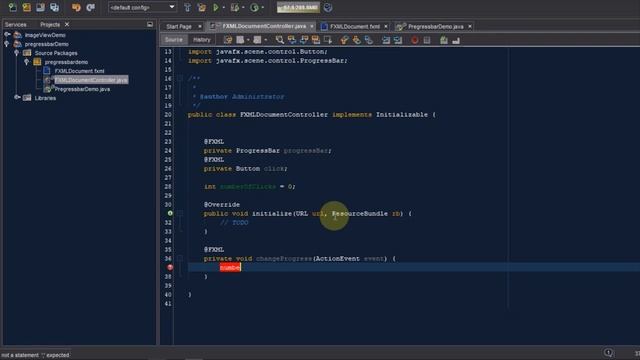Click the Build Project hammer icon
The height and width of the screenshot is (360, 640).
tap(187, 7)
